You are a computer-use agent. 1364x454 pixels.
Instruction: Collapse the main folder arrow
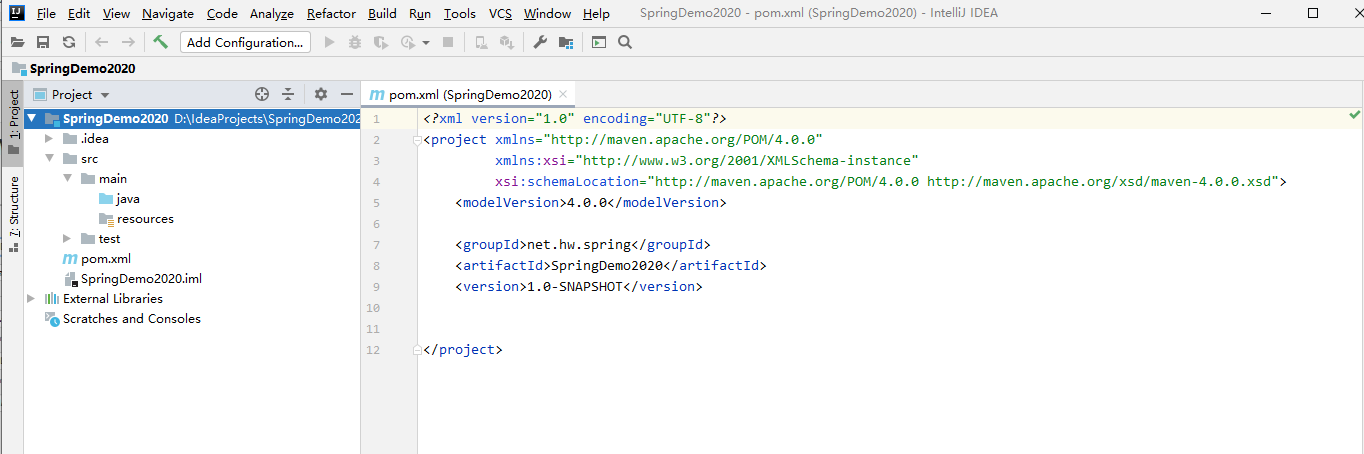tap(67, 178)
